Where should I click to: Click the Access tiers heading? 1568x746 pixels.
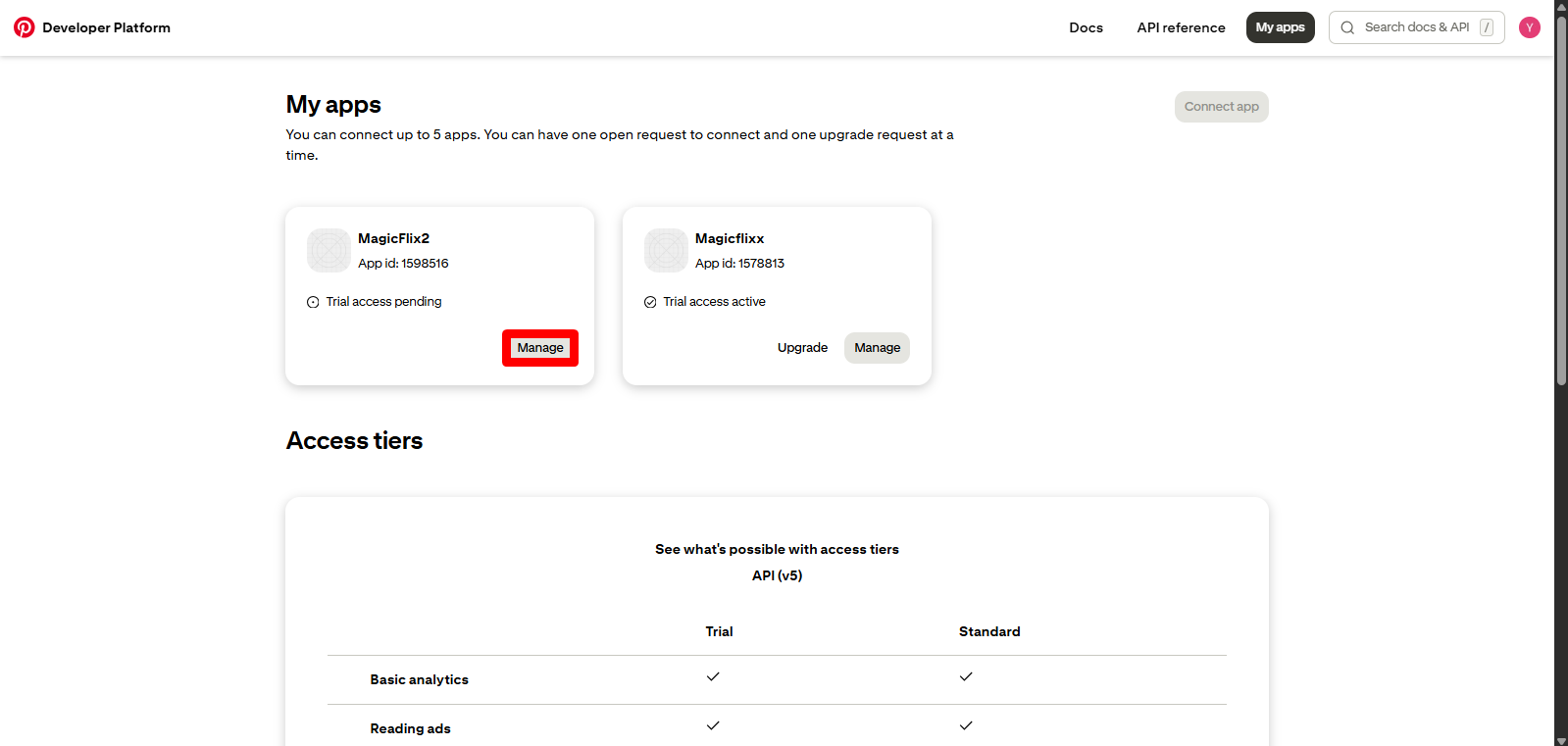click(354, 441)
